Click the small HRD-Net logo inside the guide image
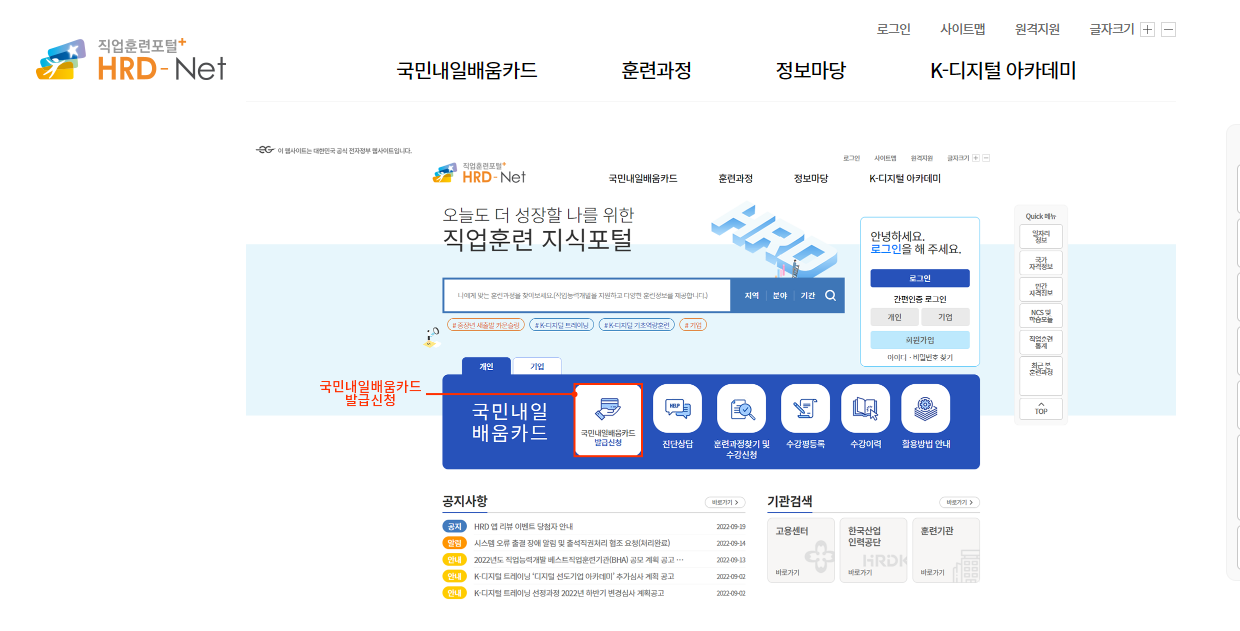The width and height of the screenshot is (1240, 631). click(x=480, y=173)
